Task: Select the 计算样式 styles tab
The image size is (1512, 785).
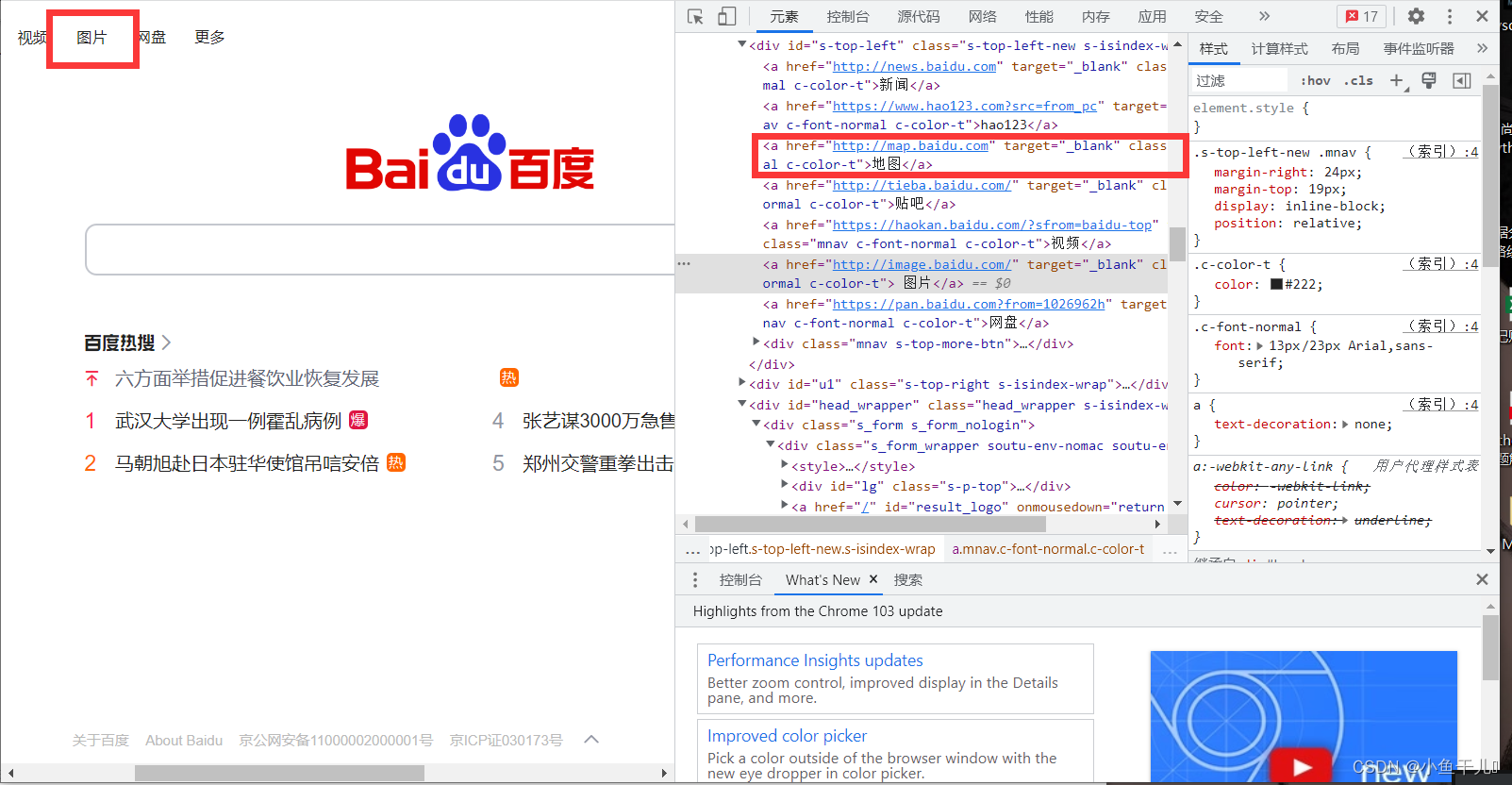Action: point(1280,48)
